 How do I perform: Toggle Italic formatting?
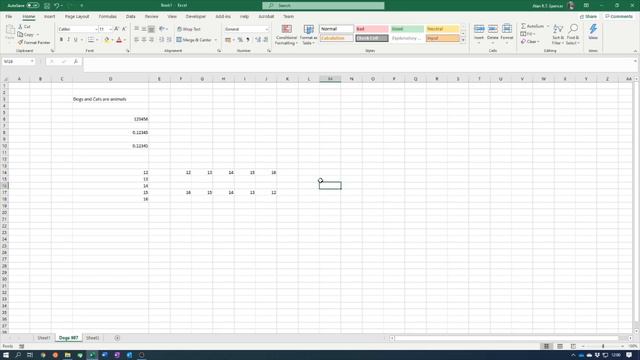pos(68,40)
